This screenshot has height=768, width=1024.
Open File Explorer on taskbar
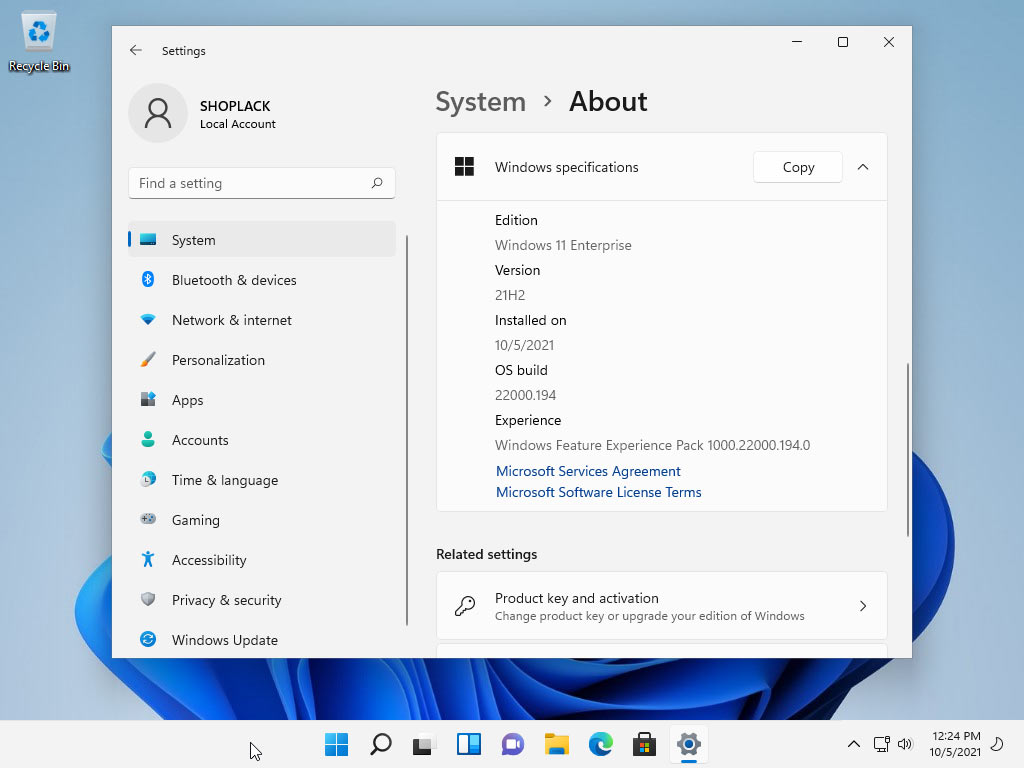[x=557, y=744]
